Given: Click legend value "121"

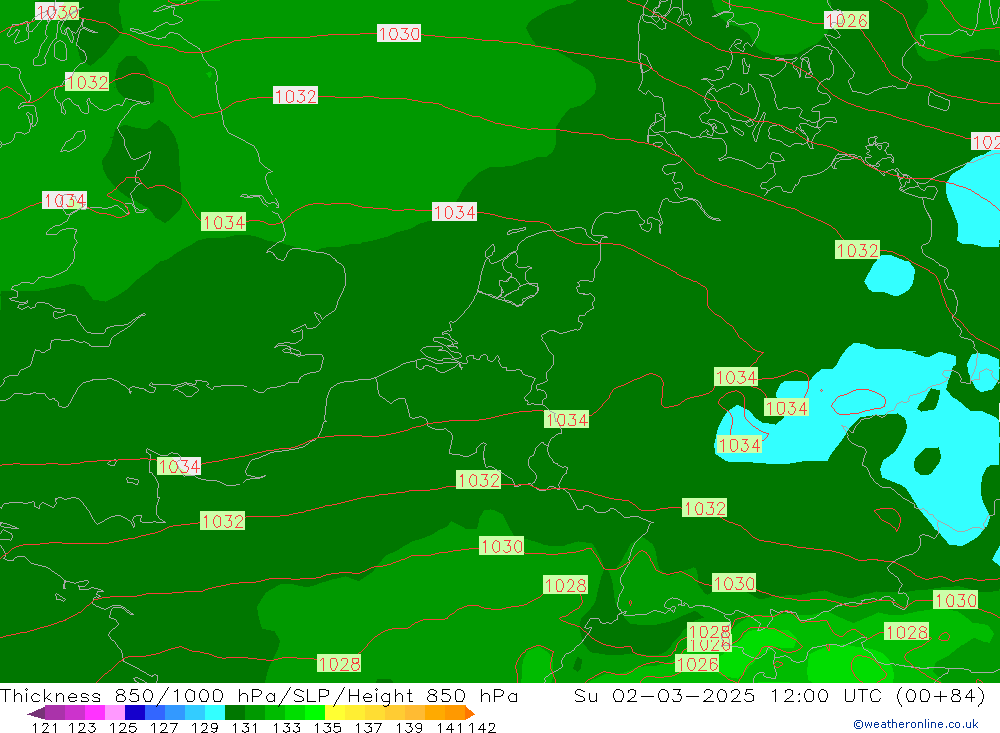Looking at the screenshot, I should point(45,727).
